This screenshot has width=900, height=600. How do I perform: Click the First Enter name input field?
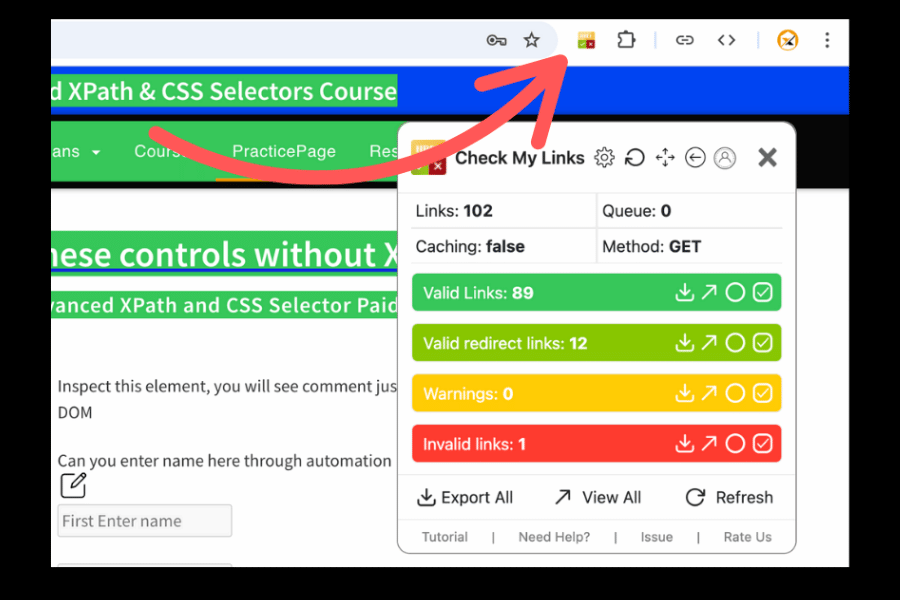pyautogui.click(x=145, y=521)
